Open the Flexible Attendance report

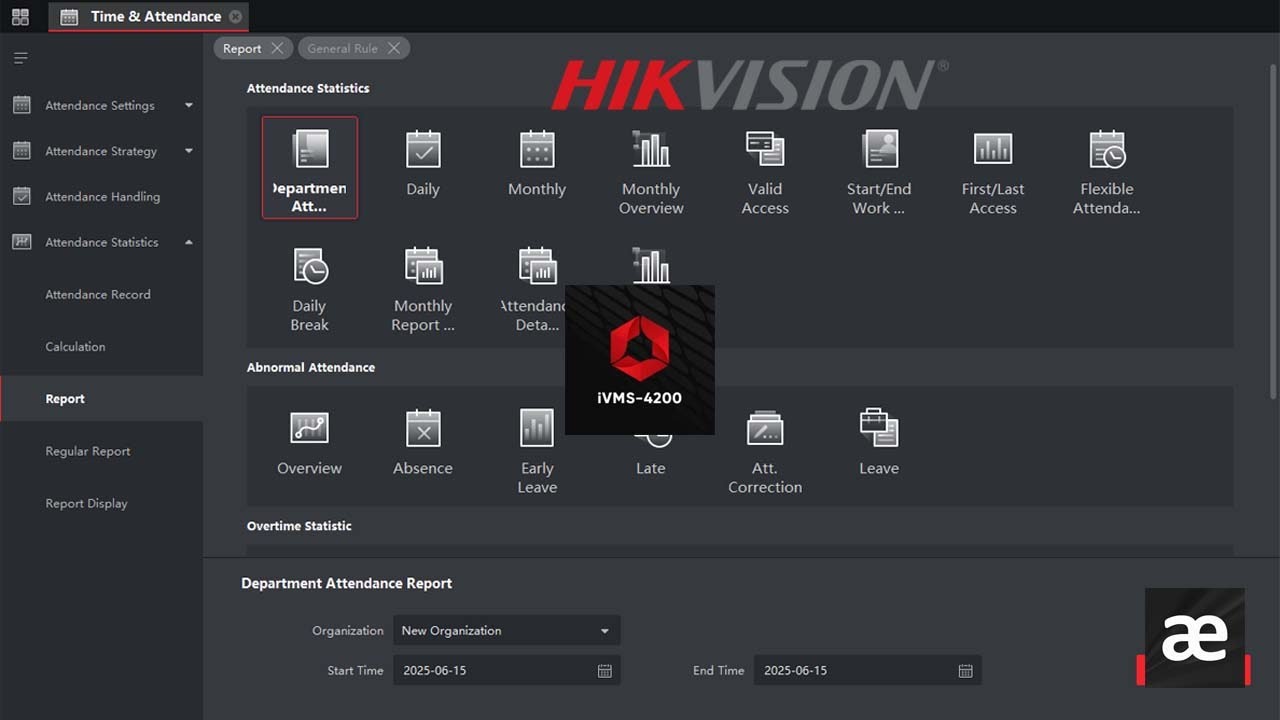coord(1107,173)
